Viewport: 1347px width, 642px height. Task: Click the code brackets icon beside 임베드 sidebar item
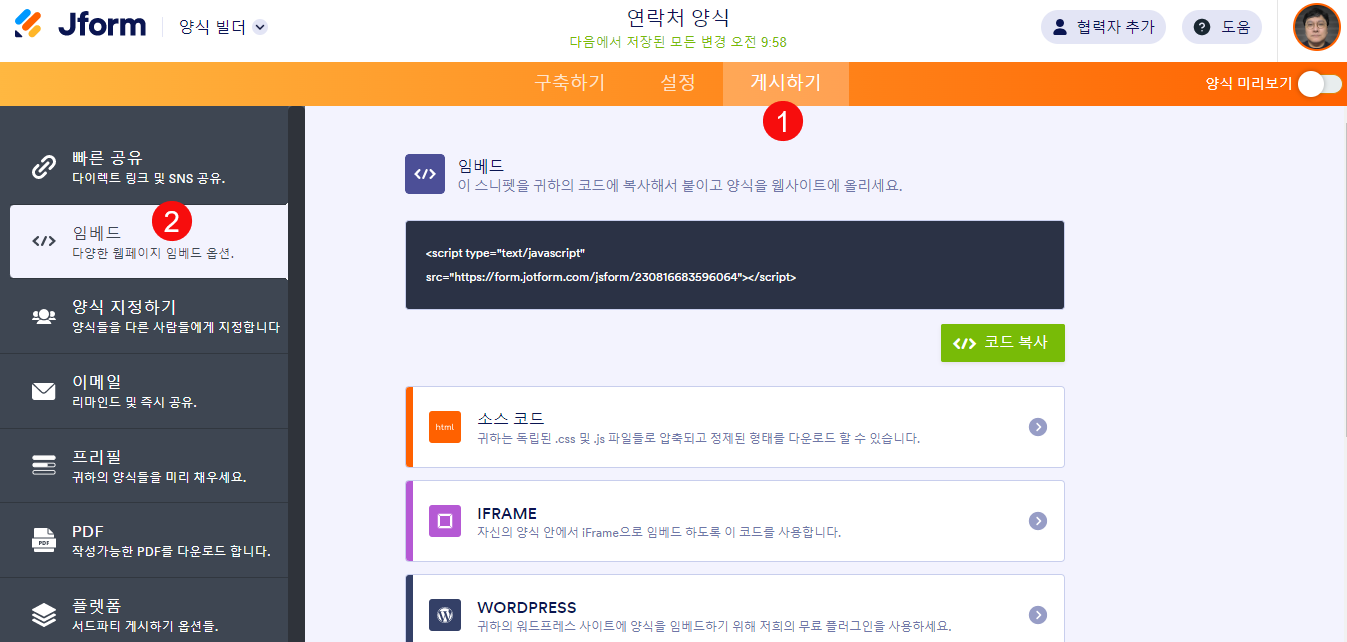click(x=44, y=241)
